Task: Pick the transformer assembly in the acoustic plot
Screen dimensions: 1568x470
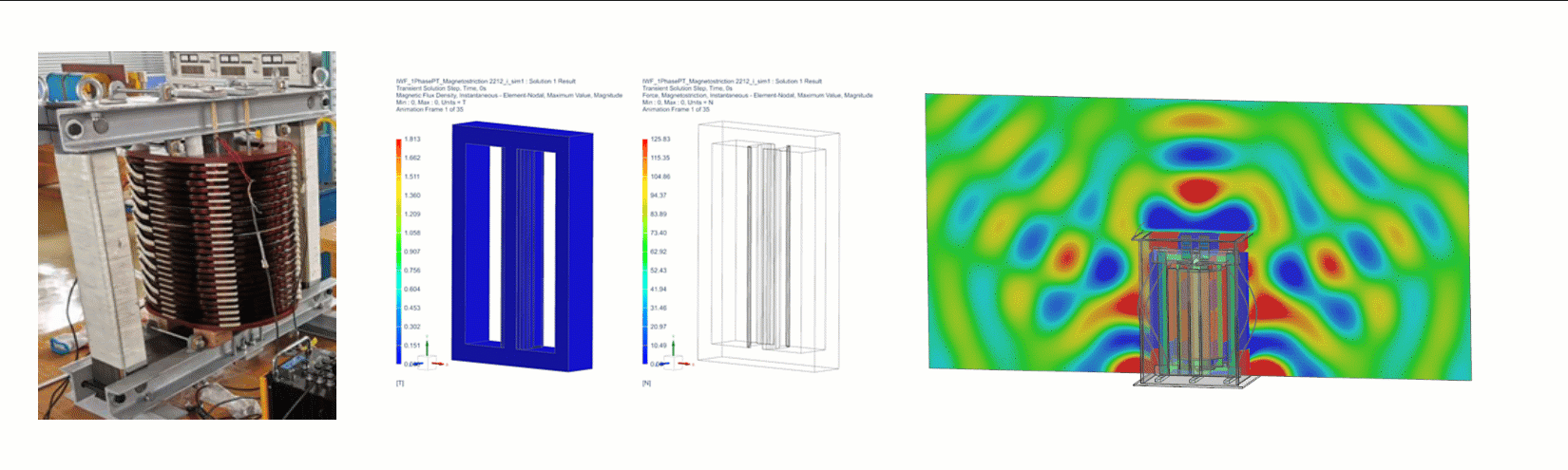Action: click(x=1195, y=309)
